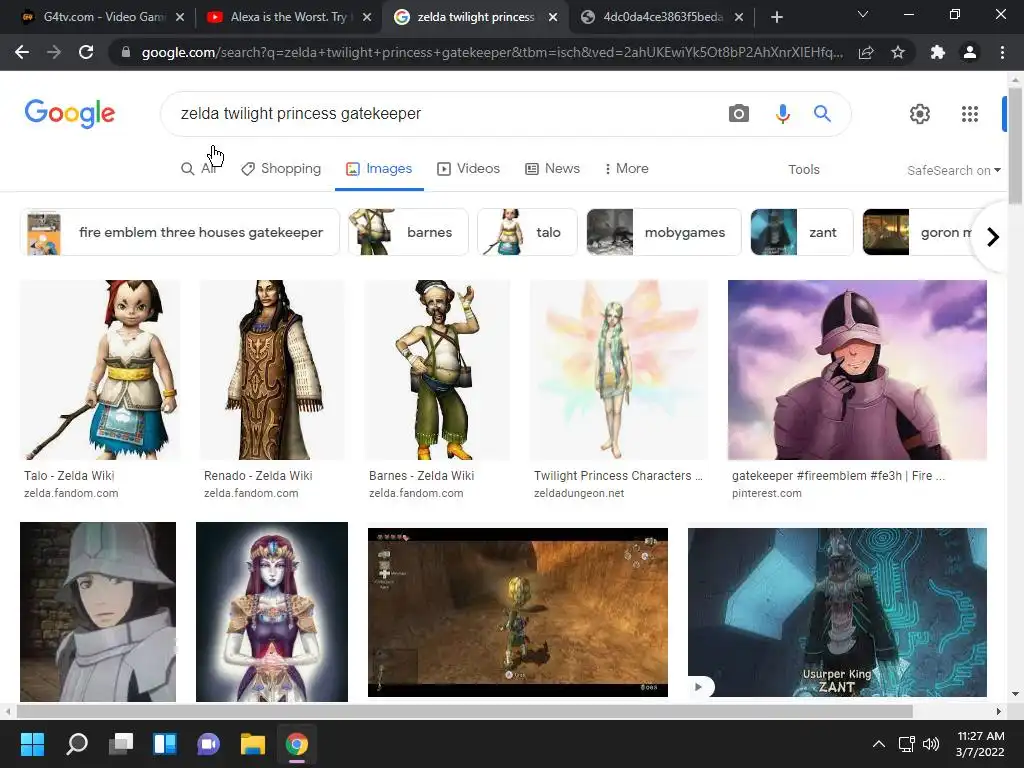This screenshot has height=768, width=1024.
Task: Open the Tools filter options
Action: pos(803,170)
